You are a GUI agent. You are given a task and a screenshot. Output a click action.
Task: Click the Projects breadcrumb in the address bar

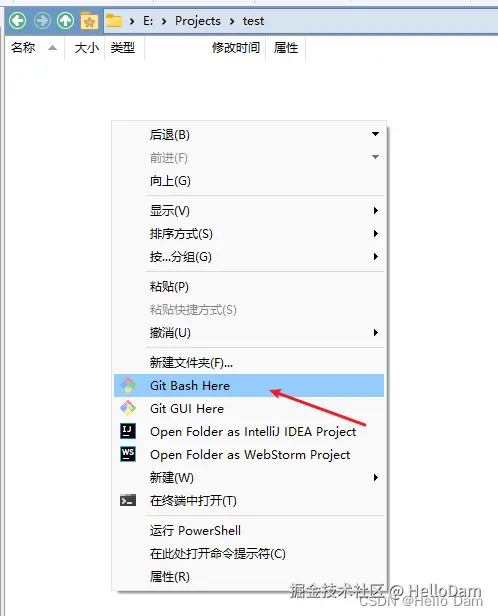coord(198,21)
